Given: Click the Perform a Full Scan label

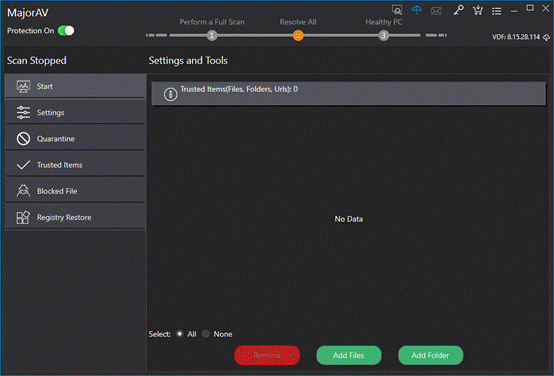Looking at the screenshot, I should [x=212, y=22].
